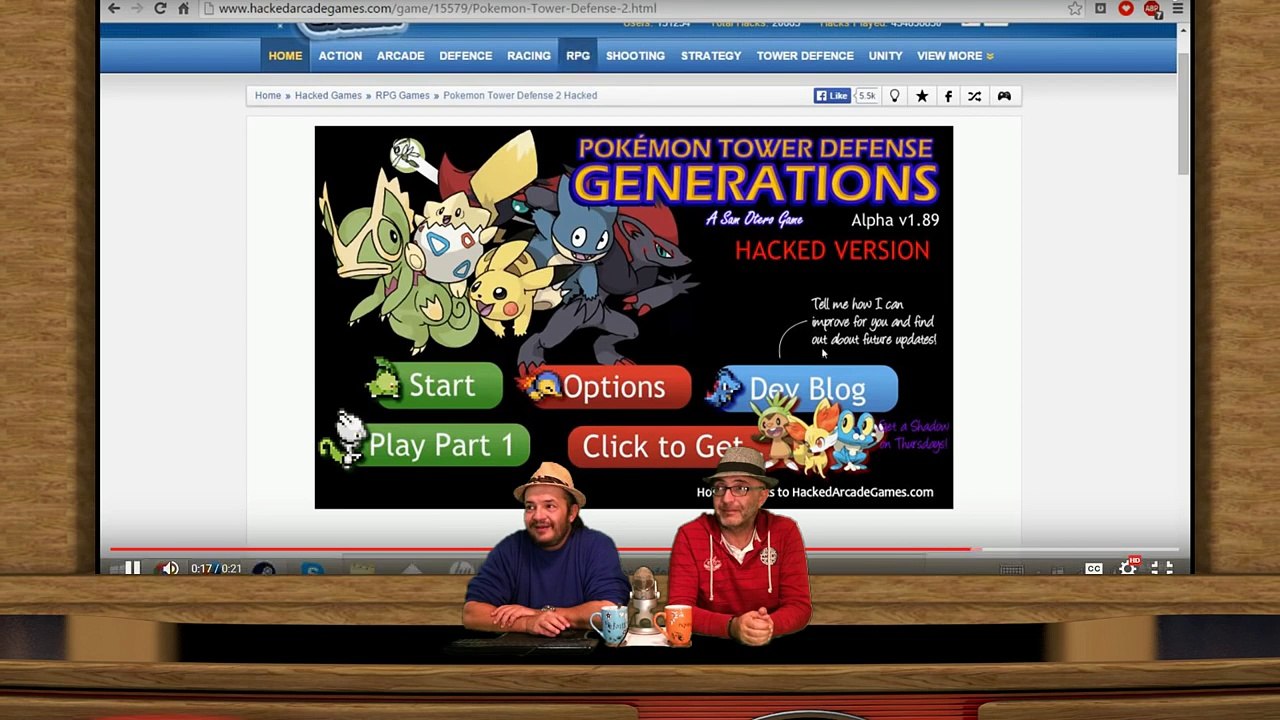Click the 'Alpha v1.89' version text
The width and height of the screenshot is (1280, 720).
point(895,220)
